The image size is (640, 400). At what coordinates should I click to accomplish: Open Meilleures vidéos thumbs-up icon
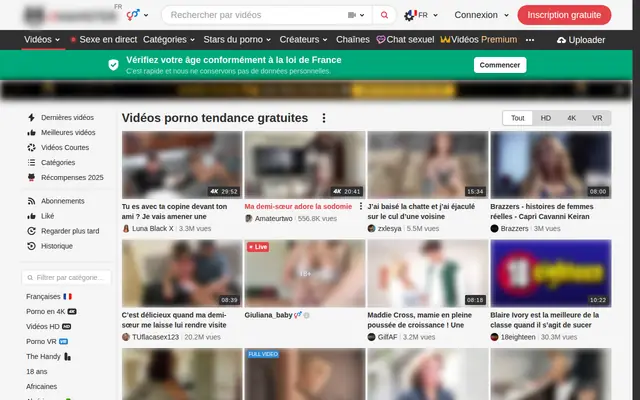point(31,133)
